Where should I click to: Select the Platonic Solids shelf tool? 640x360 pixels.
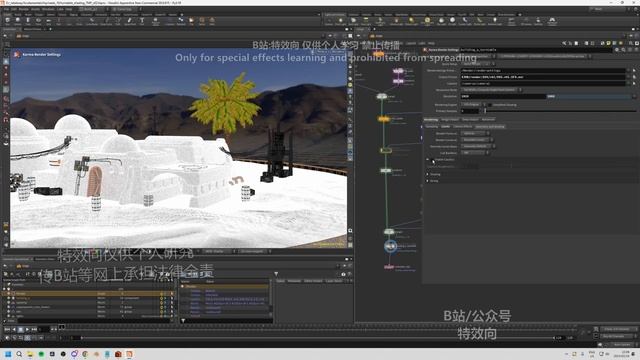pos(156,21)
